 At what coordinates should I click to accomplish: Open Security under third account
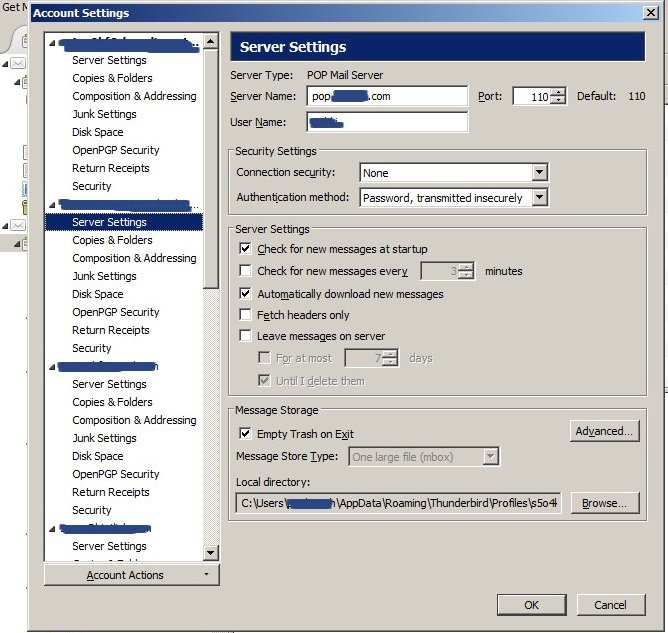click(92, 510)
